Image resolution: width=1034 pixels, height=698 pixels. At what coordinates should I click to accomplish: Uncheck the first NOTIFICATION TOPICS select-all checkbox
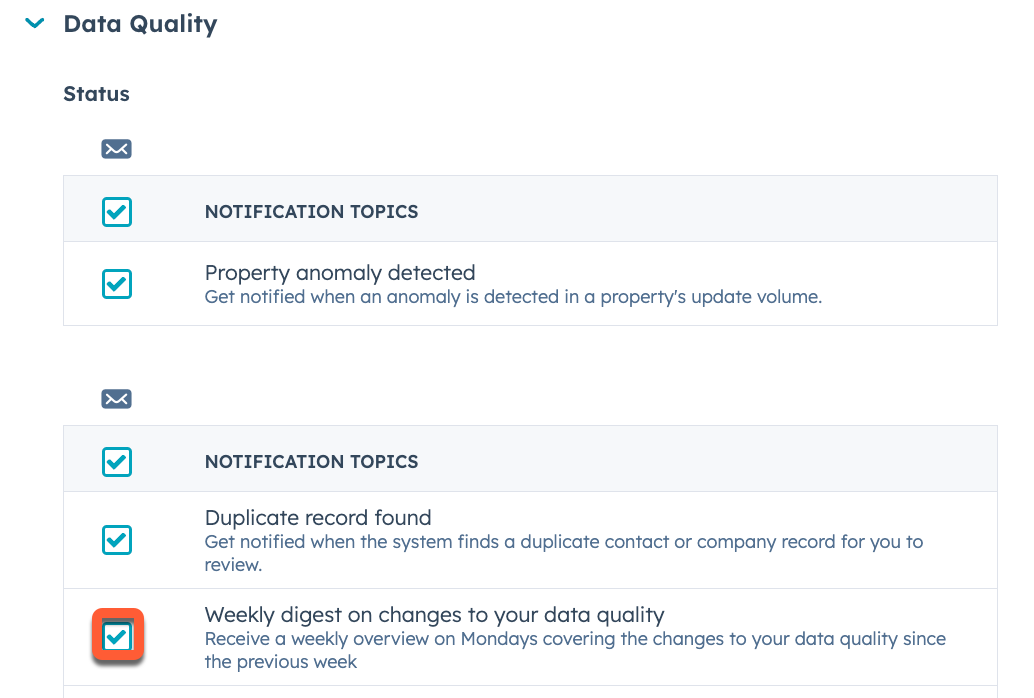[x=116, y=211]
